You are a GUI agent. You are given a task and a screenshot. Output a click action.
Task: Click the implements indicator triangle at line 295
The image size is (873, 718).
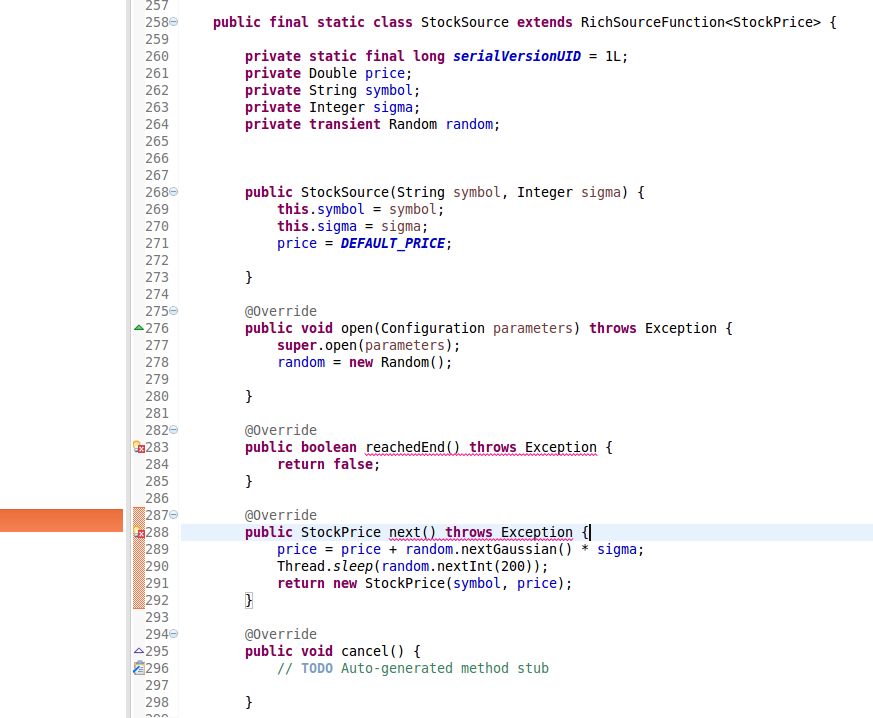(x=139, y=651)
